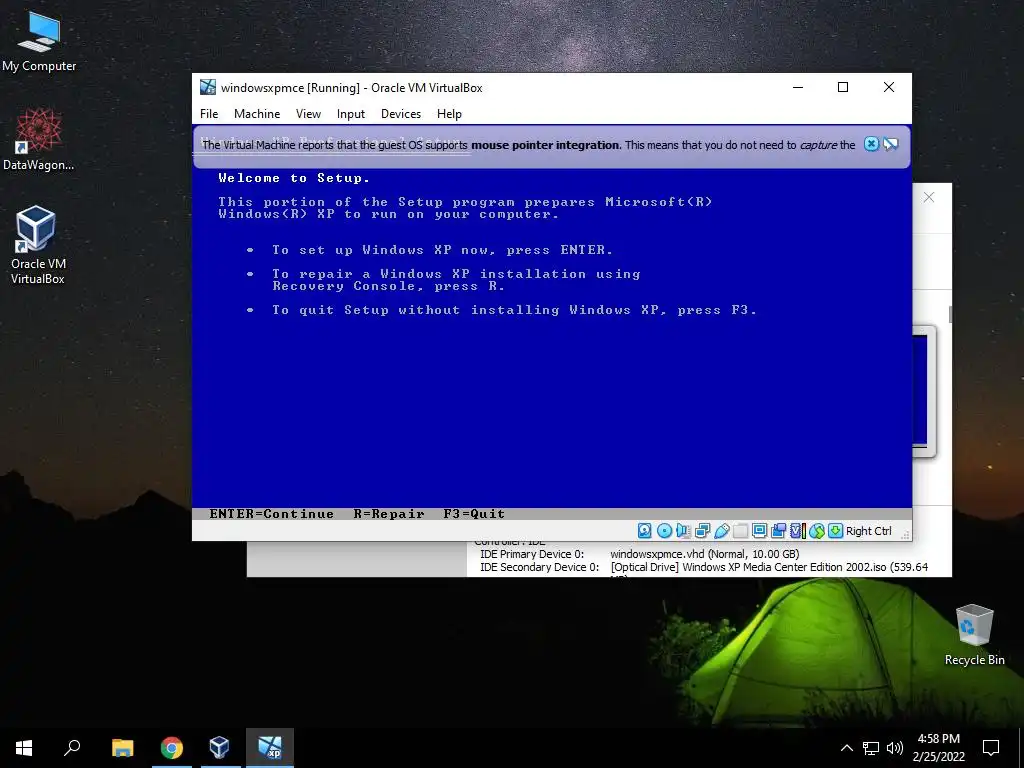
Task: Click the network tray icon
Action: (871, 748)
